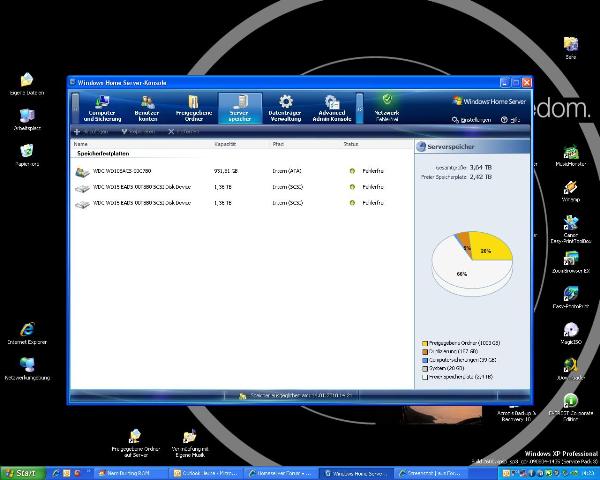The height and width of the screenshot is (480, 600).
Task: Open the Papierkorb desktop icon
Action: pos(27,155)
